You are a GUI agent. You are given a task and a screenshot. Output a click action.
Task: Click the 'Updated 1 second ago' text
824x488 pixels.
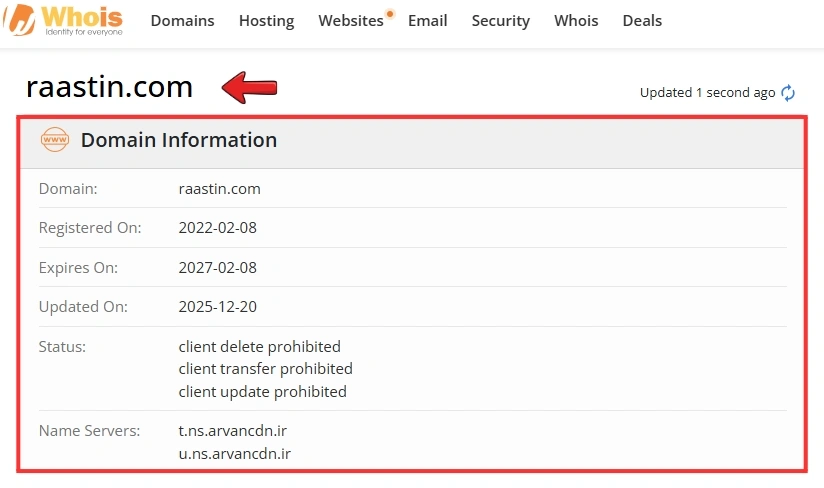[x=707, y=92]
